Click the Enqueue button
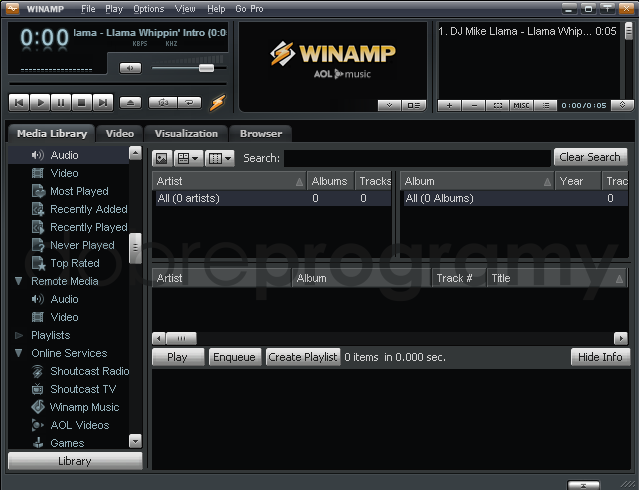The width and height of the screenshot is (639, 490). (x=234, y=357)
